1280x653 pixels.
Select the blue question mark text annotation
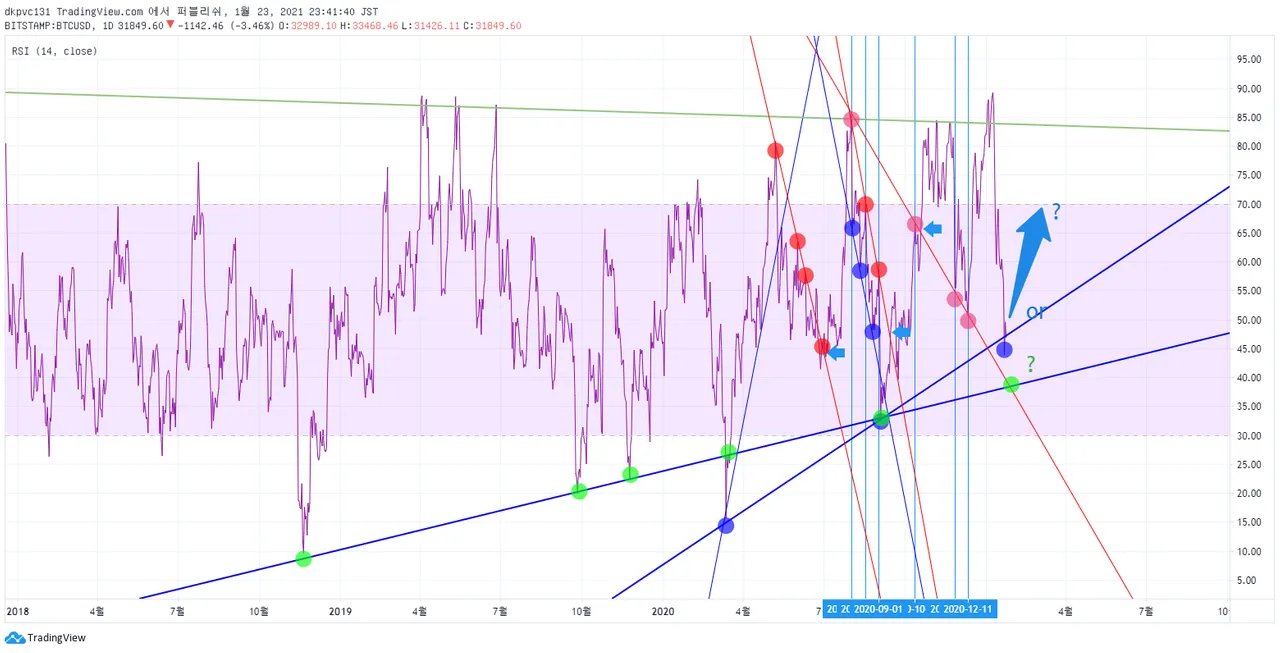click(x=1056, y=212)
